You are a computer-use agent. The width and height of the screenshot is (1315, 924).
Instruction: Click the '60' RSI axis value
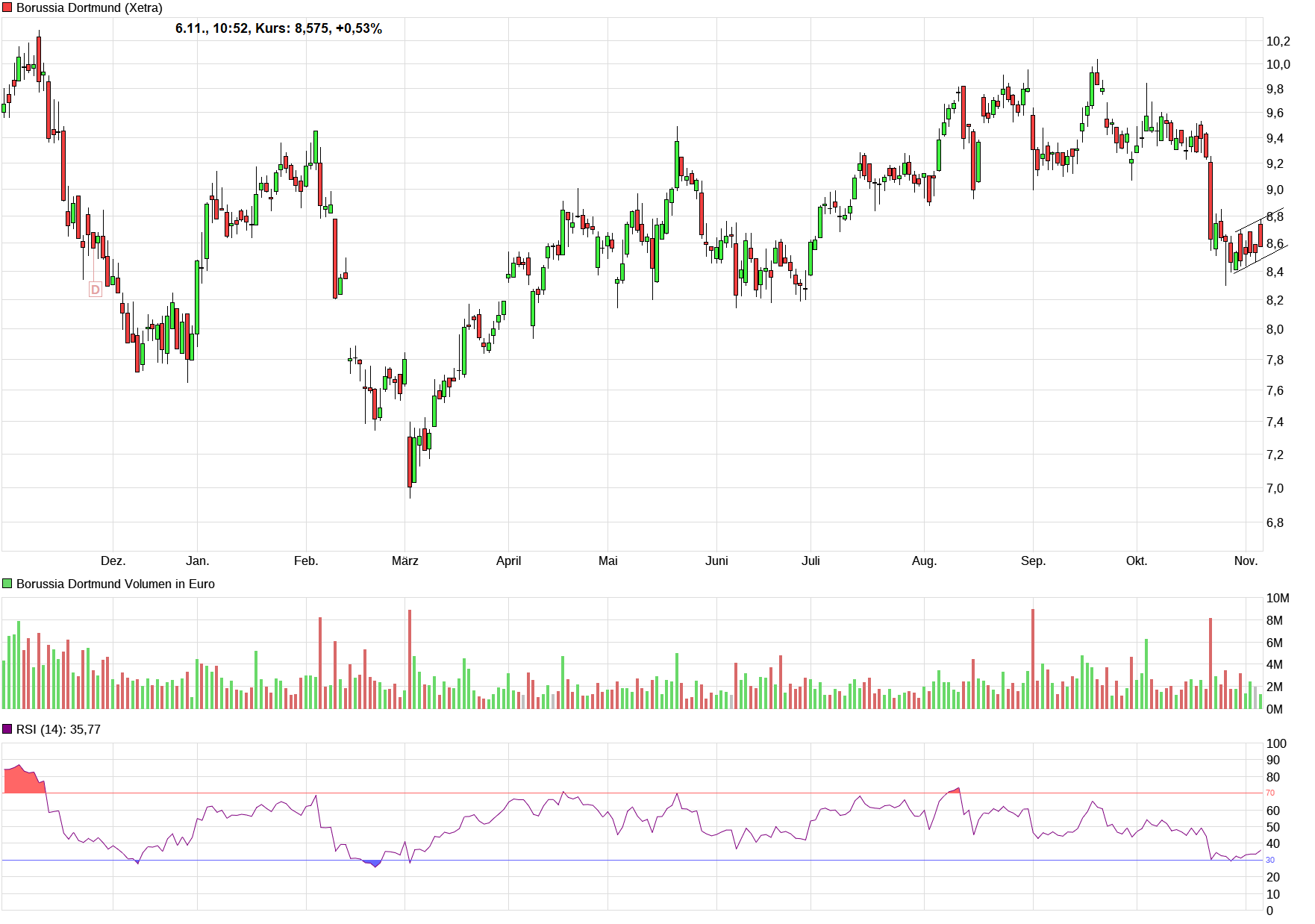(x=1273, y=811)
